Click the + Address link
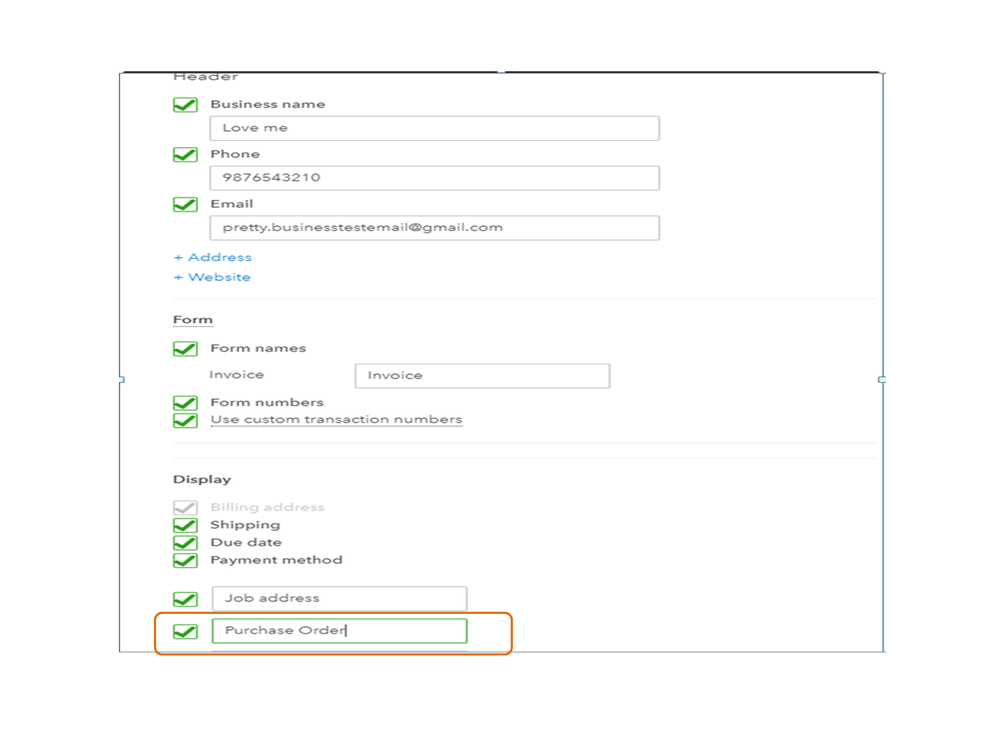Screen dimensions: 999x749 pyautogui.click(x=212, y=258)
